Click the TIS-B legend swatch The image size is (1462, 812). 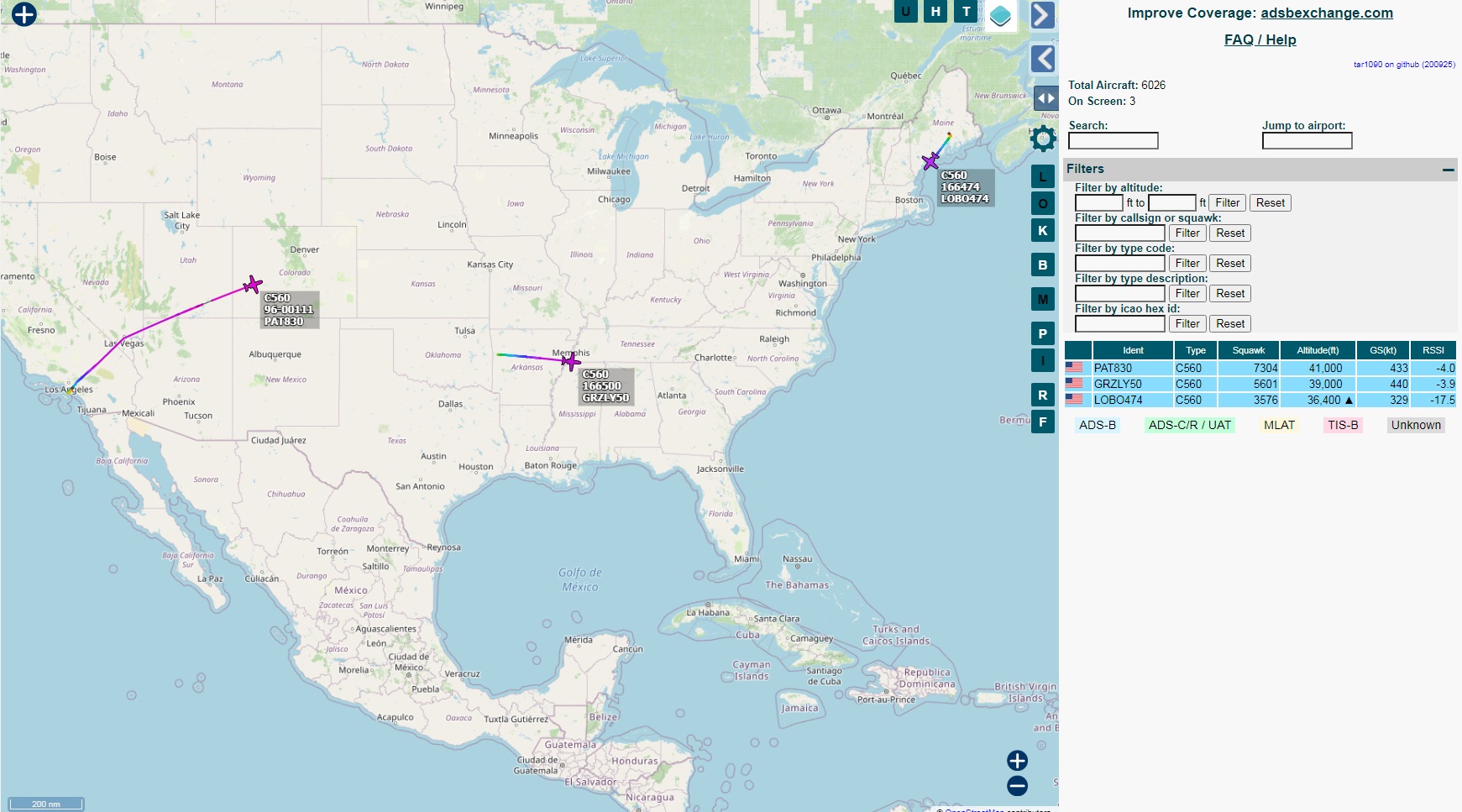tap(1343, 425)
